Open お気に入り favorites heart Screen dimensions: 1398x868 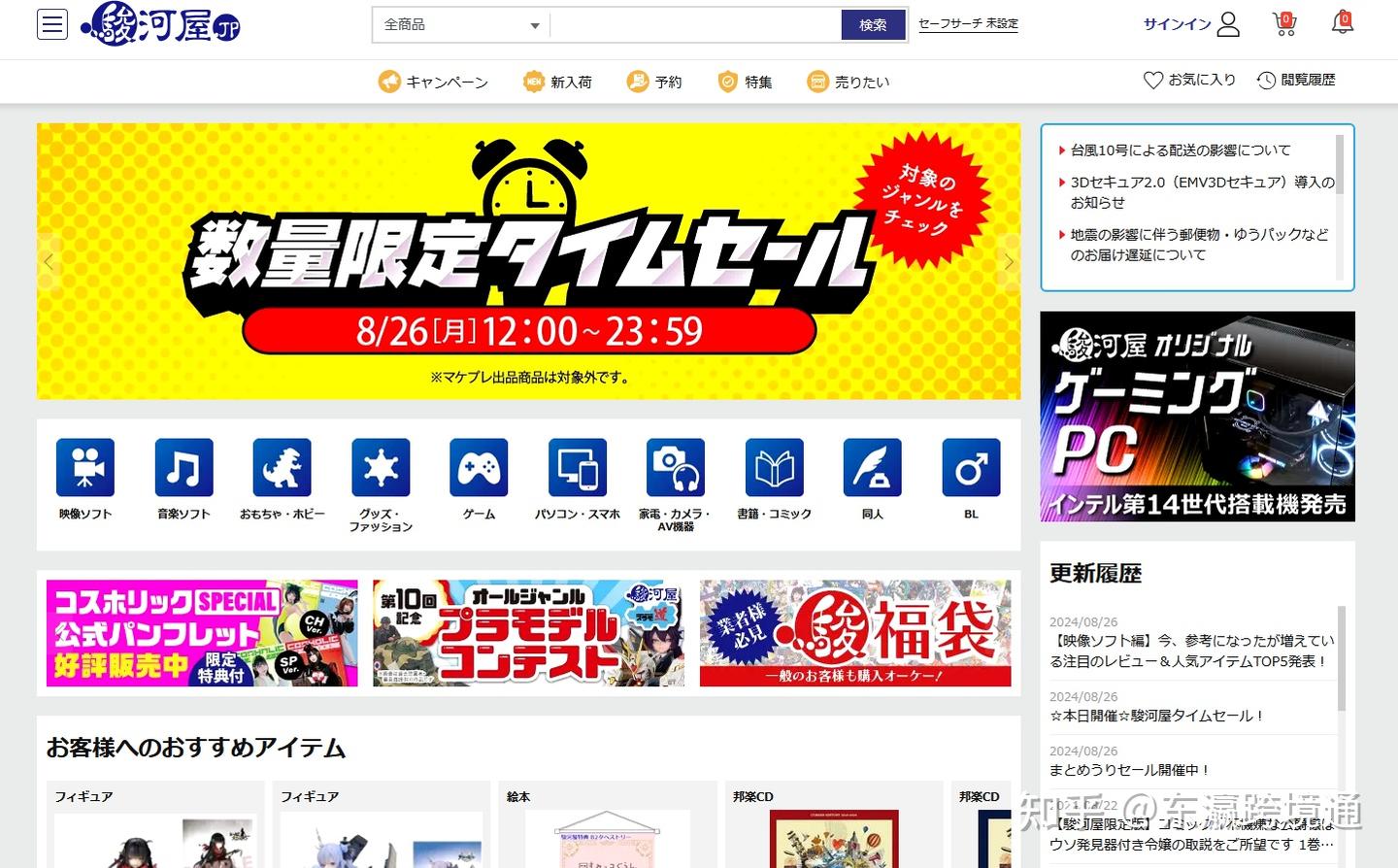[x=1189, y=80]
